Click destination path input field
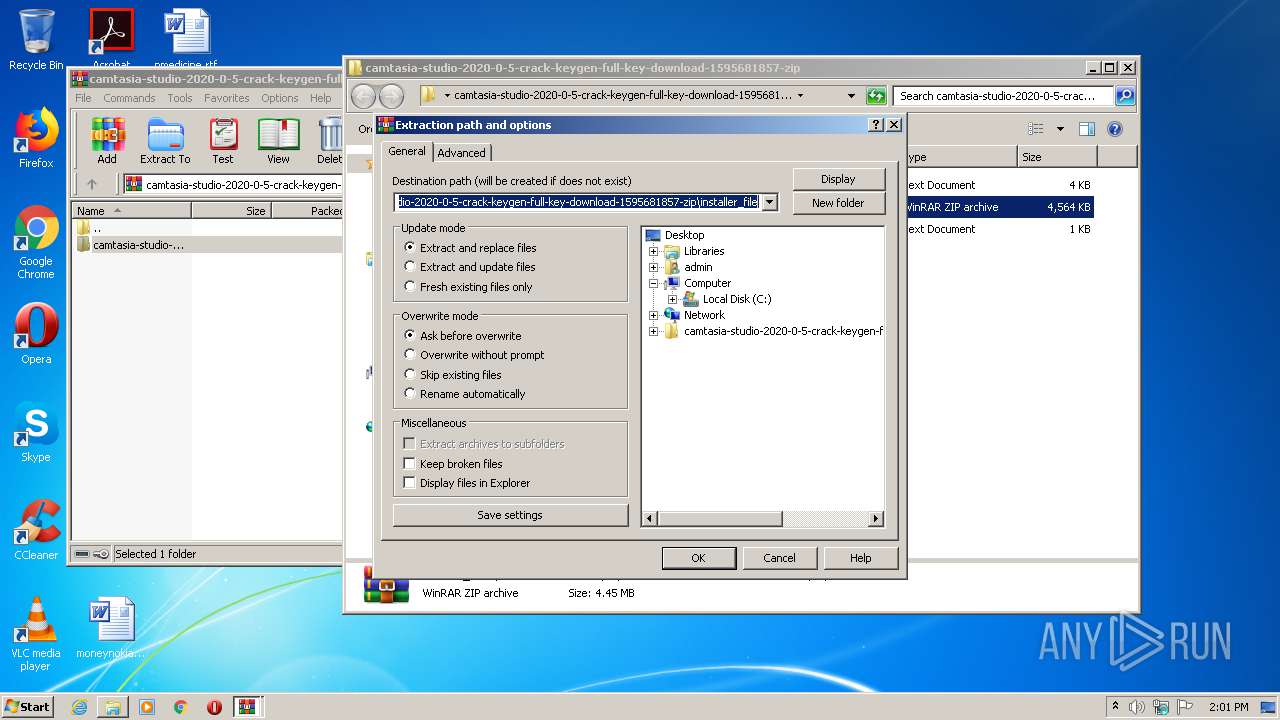1280x720 pixels. pos(577,202)
